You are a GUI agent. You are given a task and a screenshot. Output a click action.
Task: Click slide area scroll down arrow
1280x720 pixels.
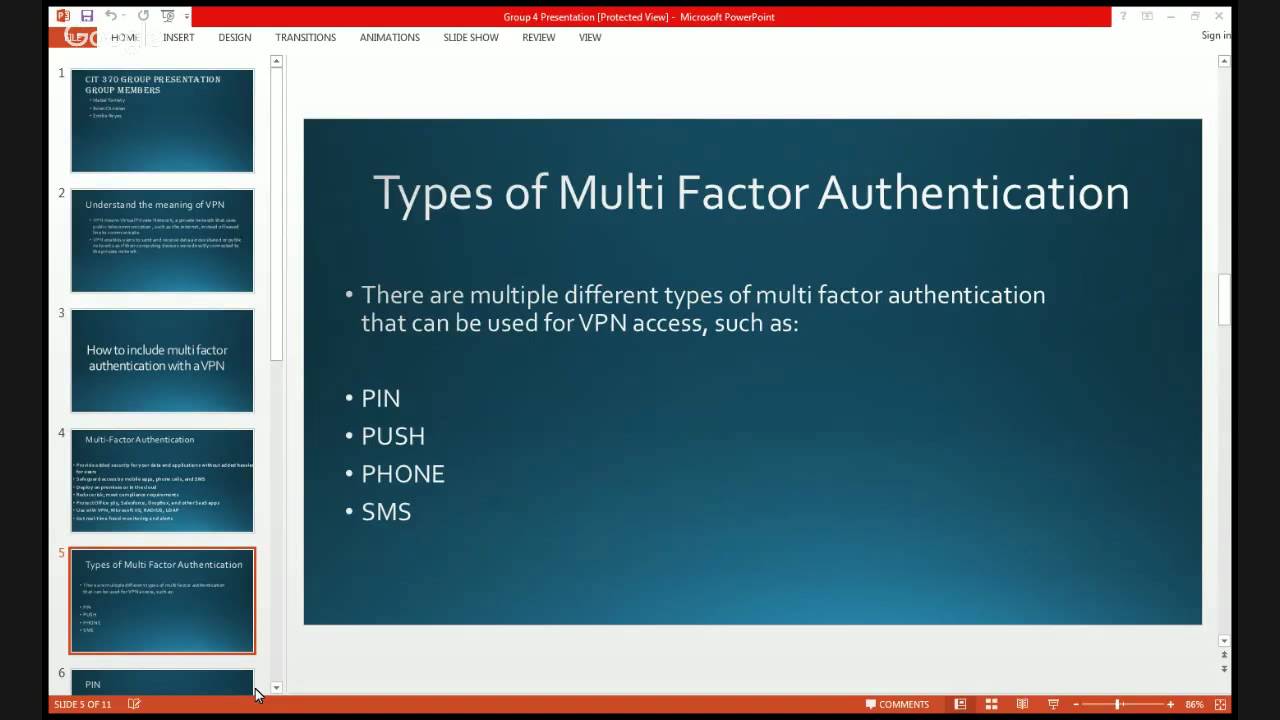(1224, 641)
